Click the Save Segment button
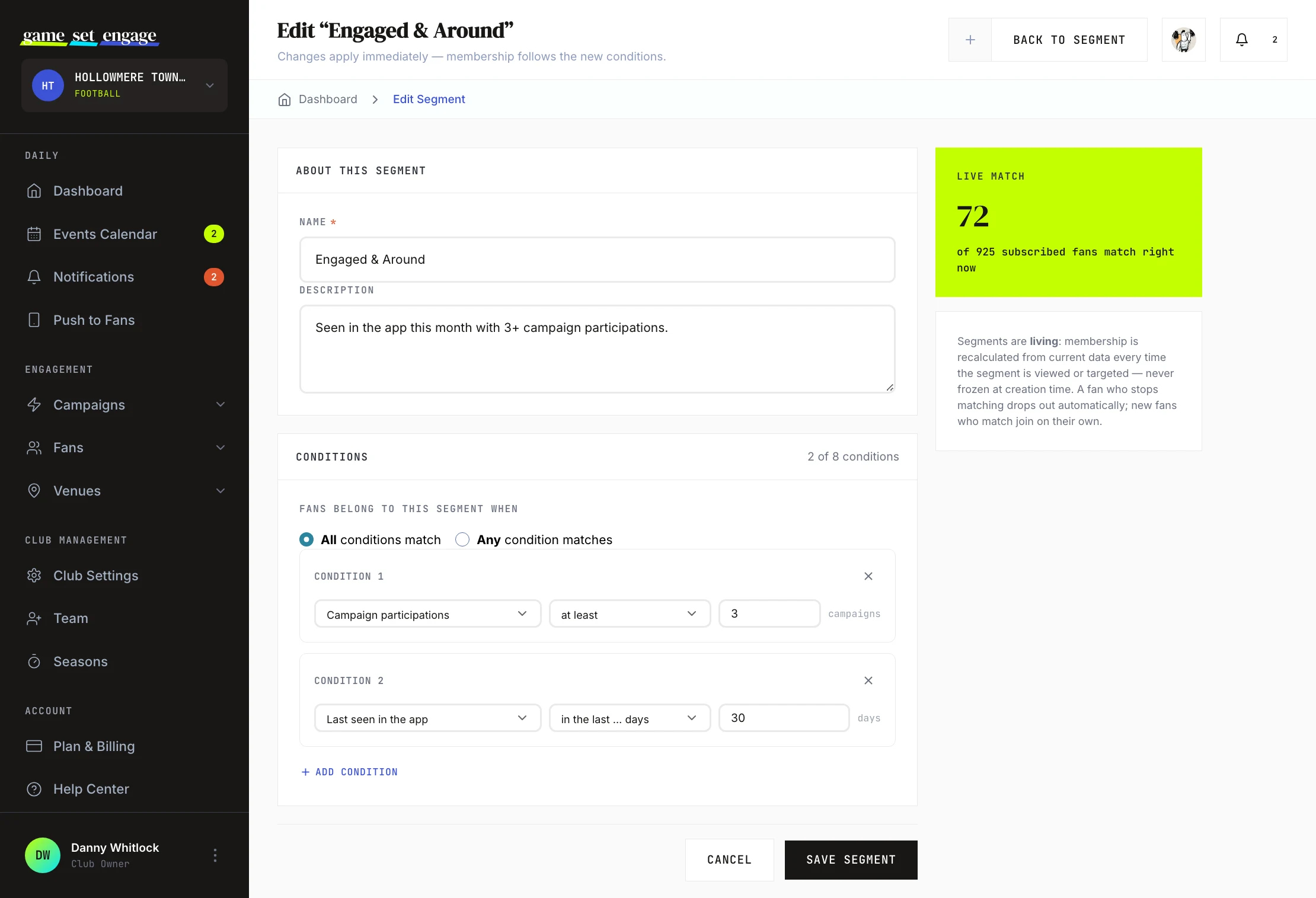 pos(851,859)
